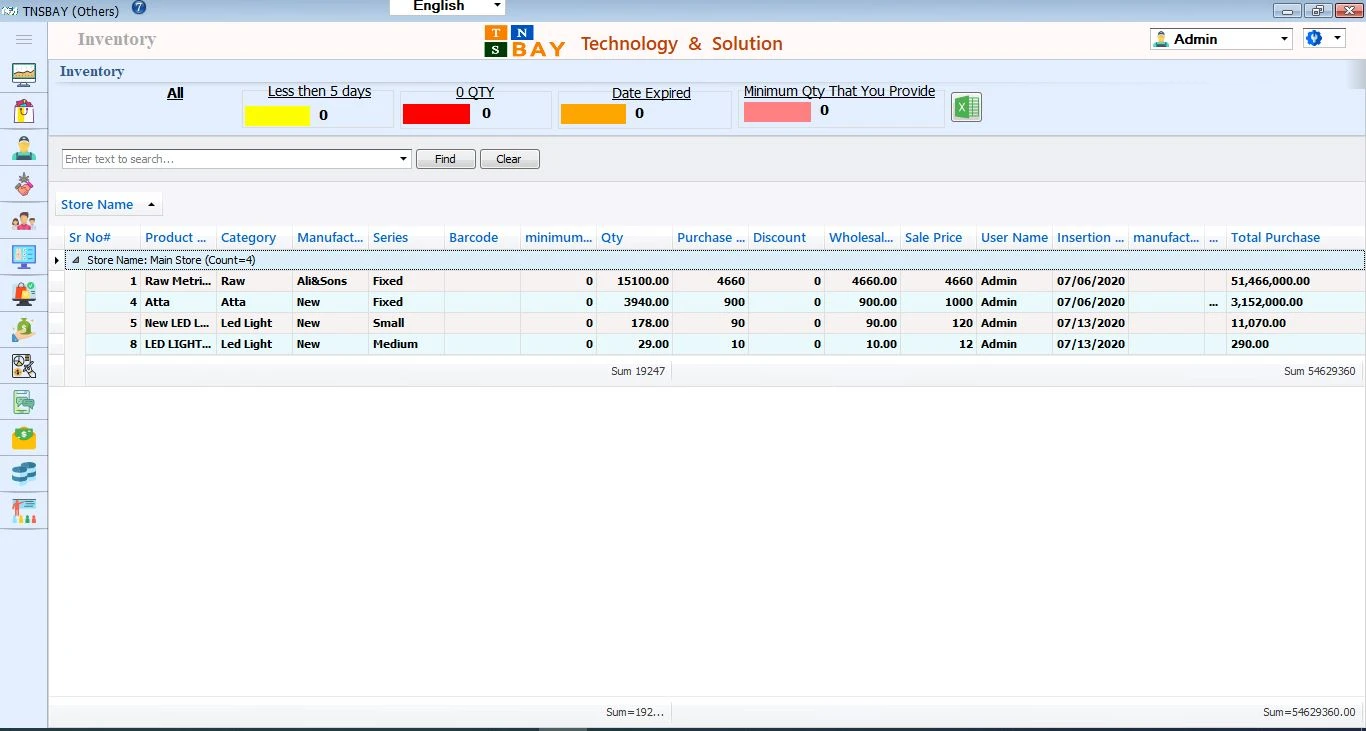
Task: Click the Find button
Action: [445, 159]
